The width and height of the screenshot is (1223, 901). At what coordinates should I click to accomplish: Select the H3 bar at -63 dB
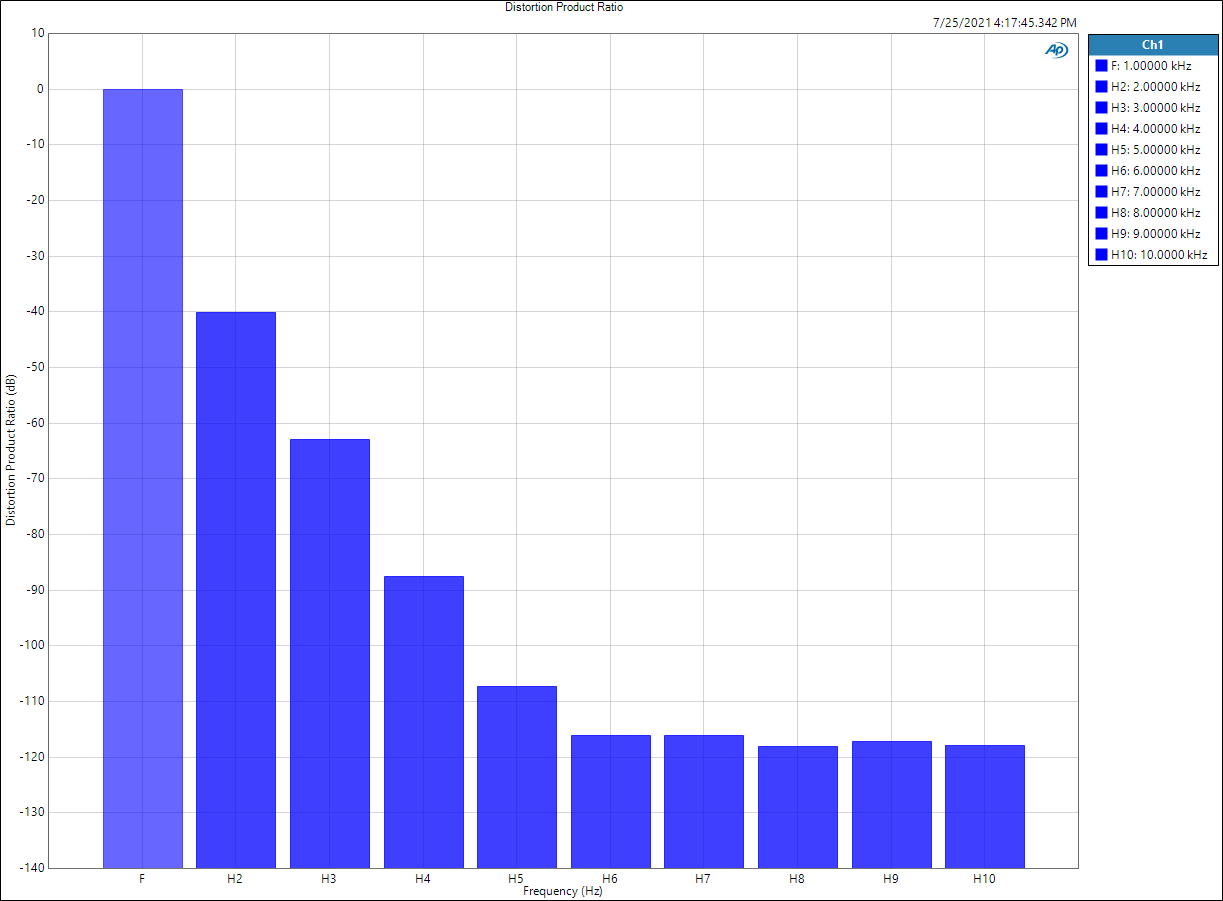pyautogui.click(x=330, y=653)
